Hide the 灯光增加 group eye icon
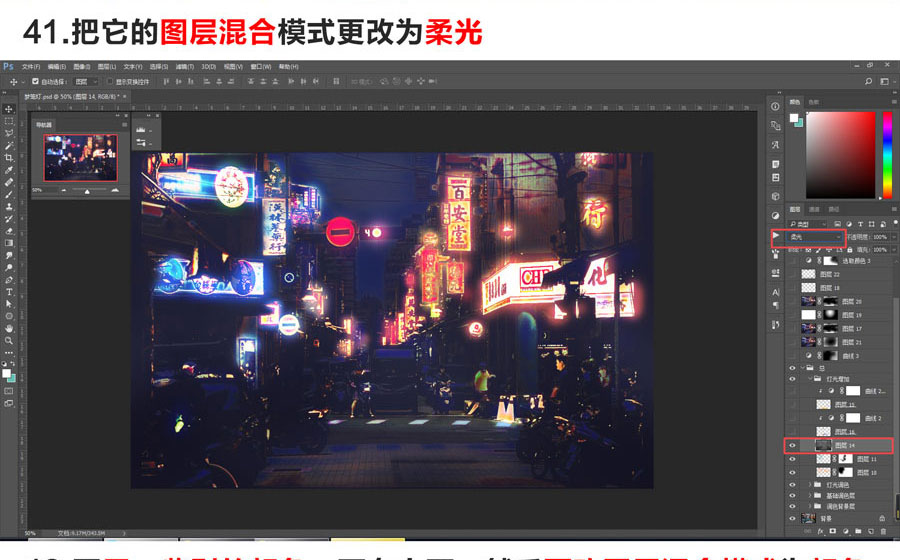Viewport: 900px width, 560px height. tap(793, 379)
